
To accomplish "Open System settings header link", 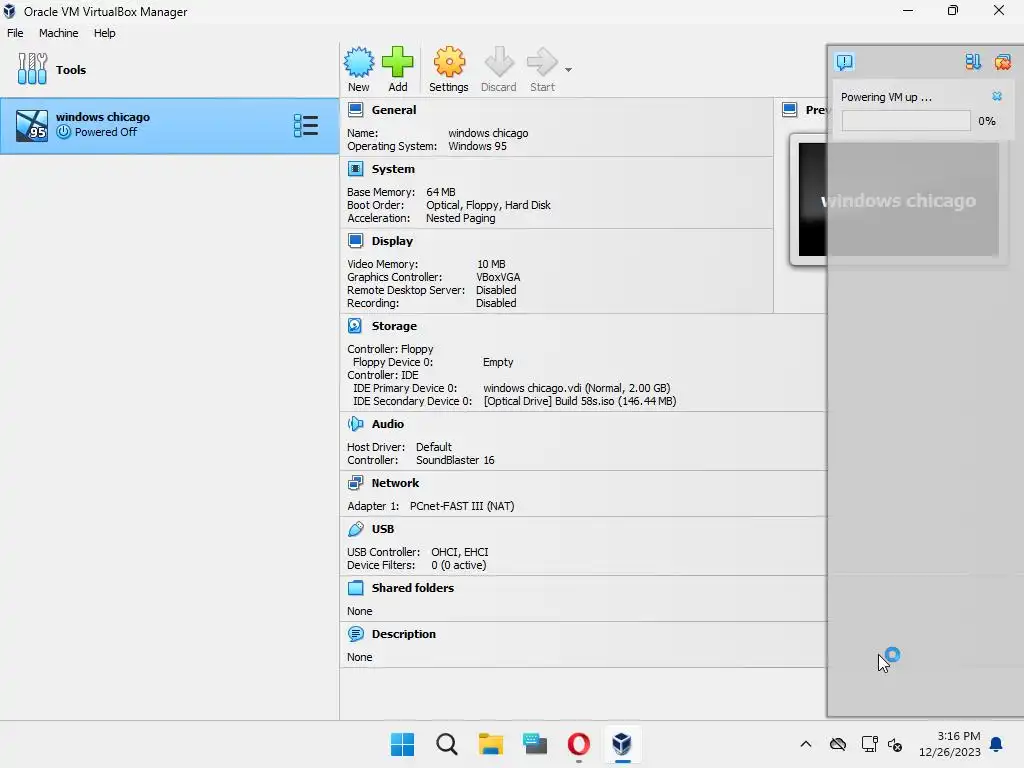I will coord(393,169).
